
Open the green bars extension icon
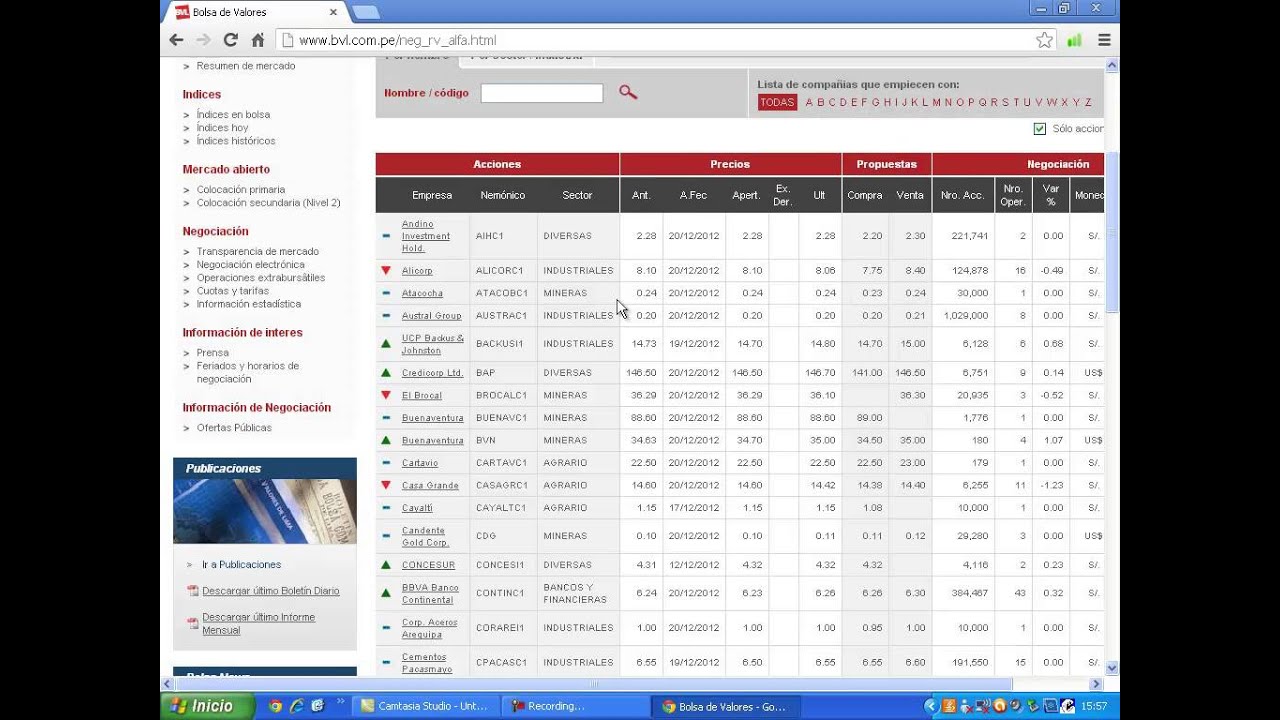pyautogui.click(x=1075, y=40)
